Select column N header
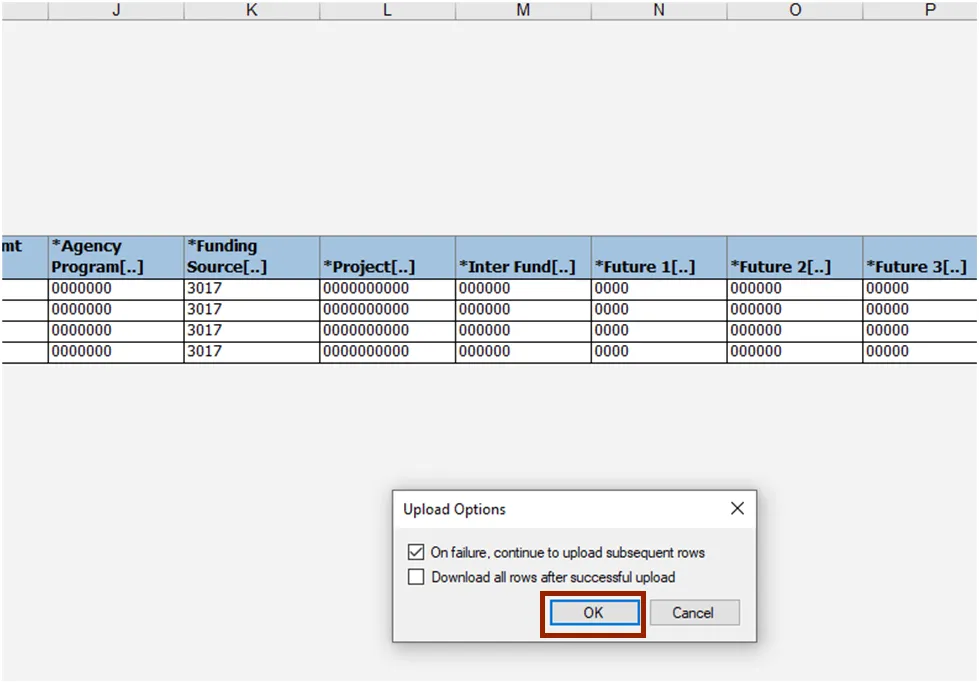 659,10
